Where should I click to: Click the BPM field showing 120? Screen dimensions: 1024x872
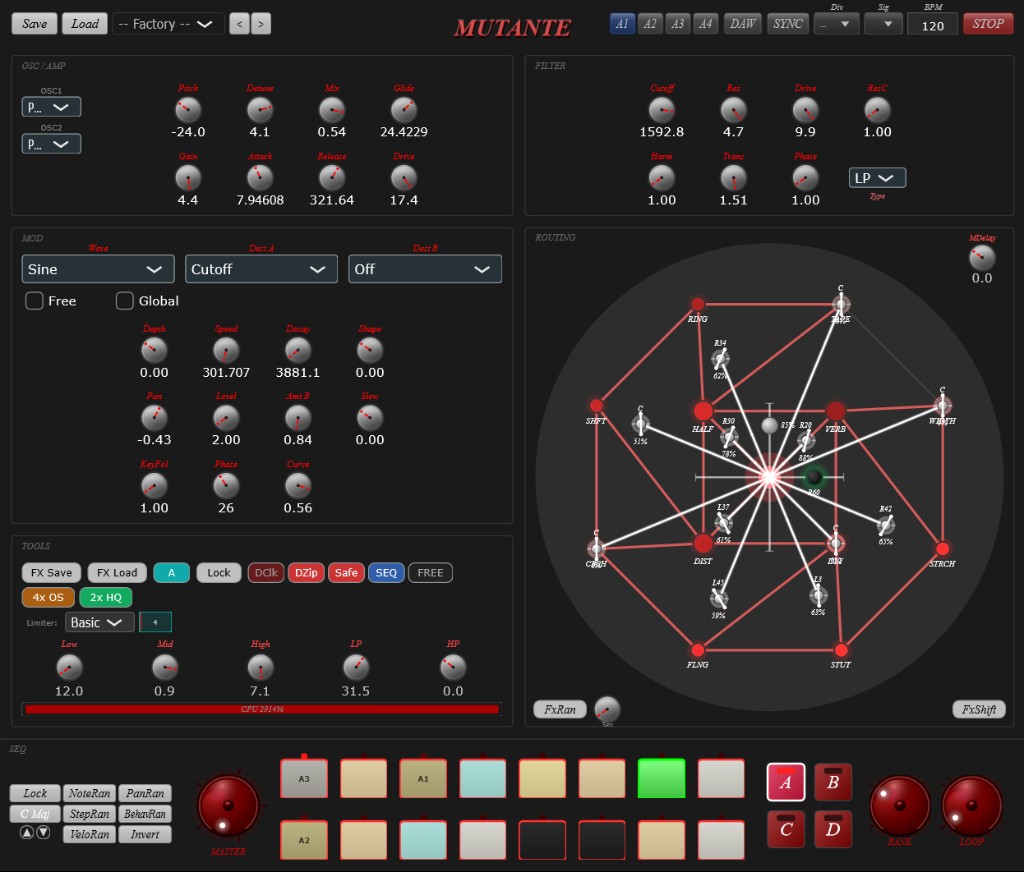(x=932, y=25)
